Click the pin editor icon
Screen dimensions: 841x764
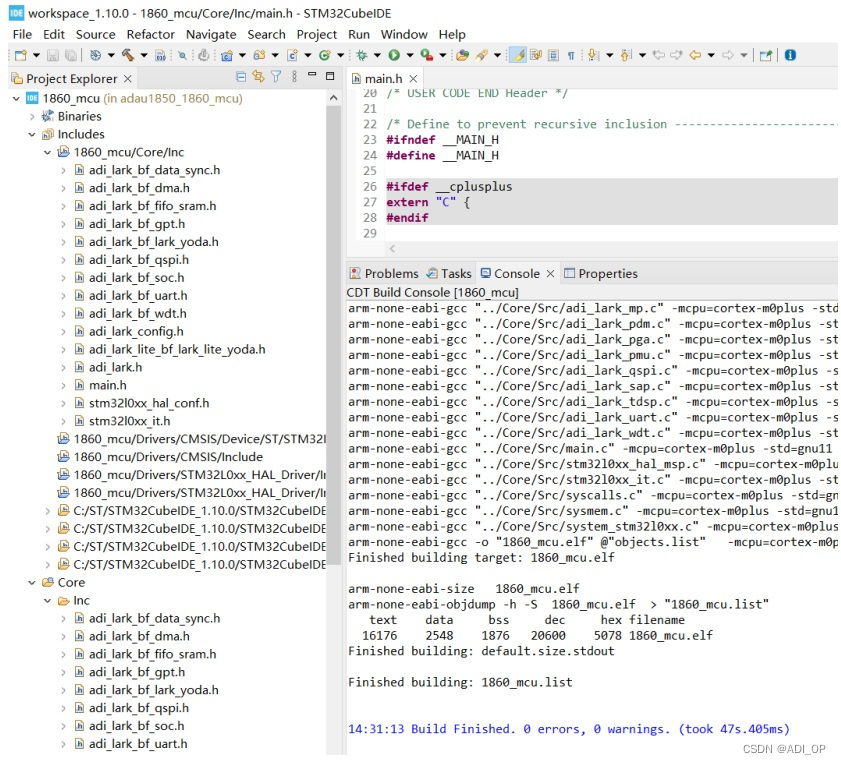[x=766, y=55]
